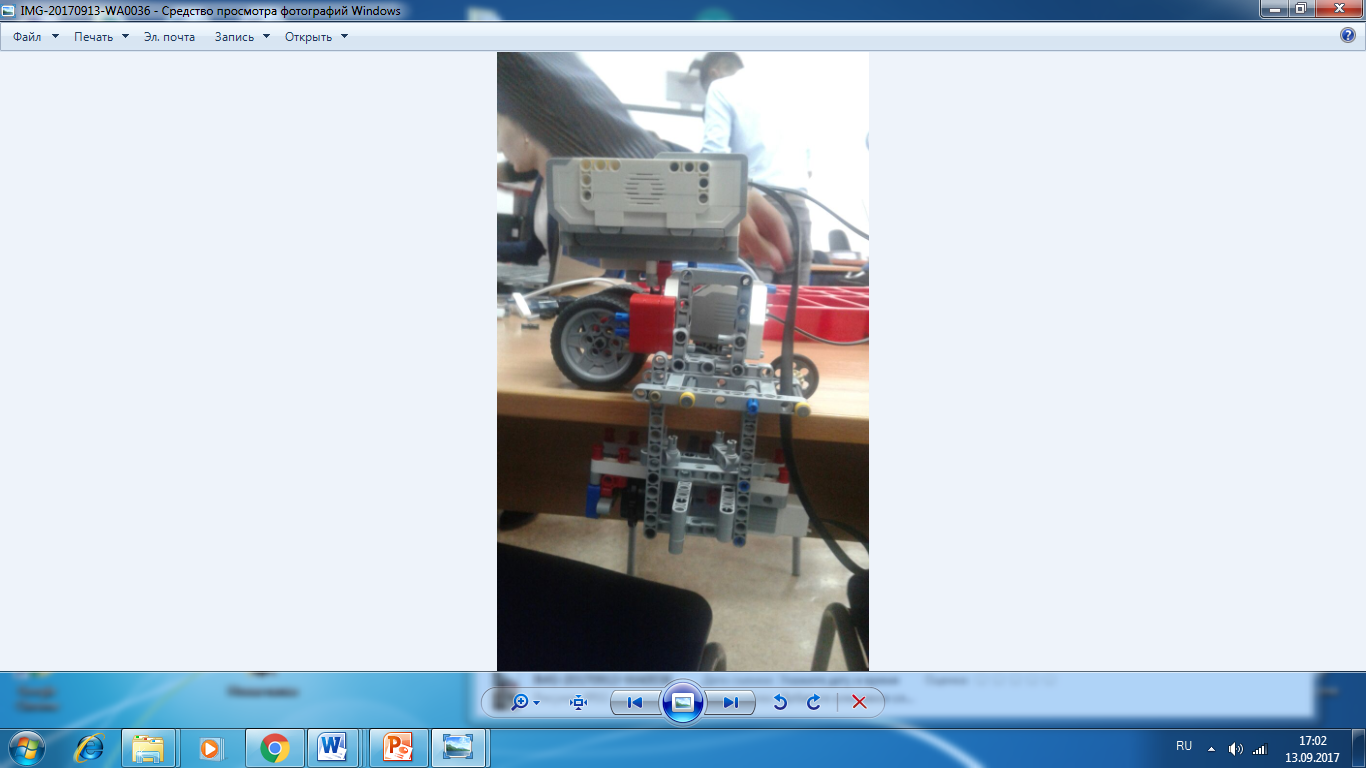Delete the photo with red X

[859, 702]
